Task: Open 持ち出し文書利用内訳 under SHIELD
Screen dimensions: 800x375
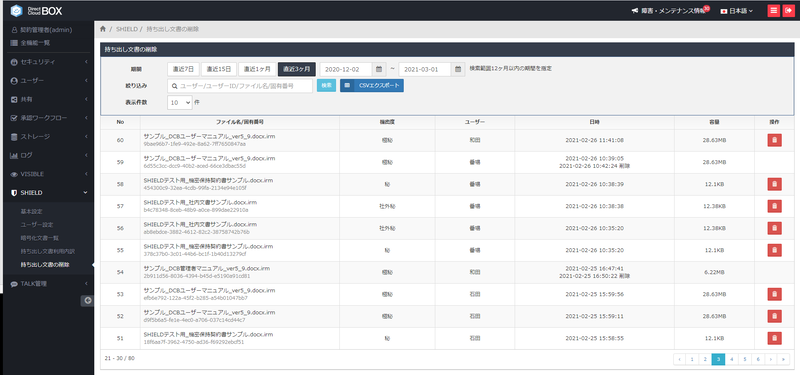Action: click(48, 252)
